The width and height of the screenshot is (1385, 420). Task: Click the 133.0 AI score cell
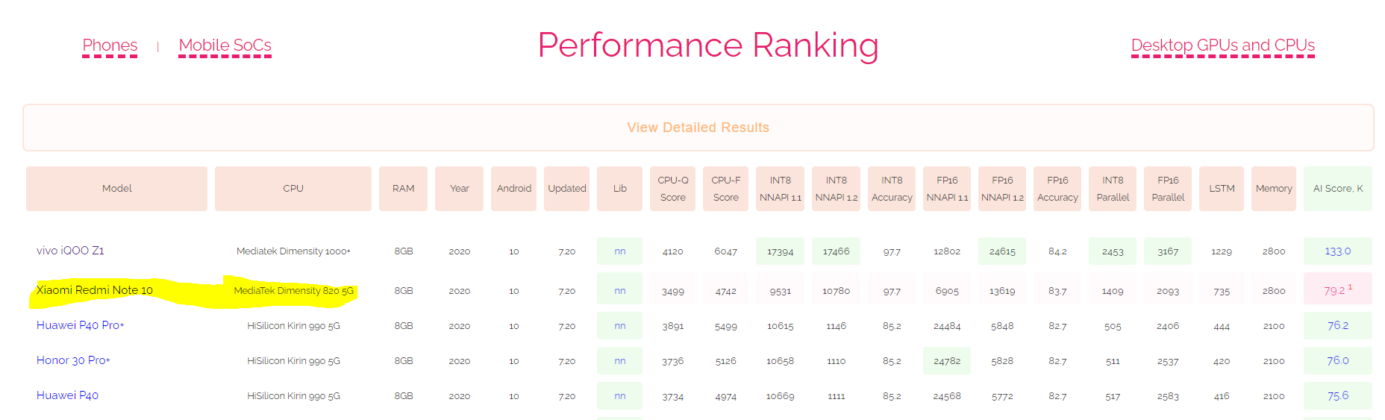tap(1337, 251)
